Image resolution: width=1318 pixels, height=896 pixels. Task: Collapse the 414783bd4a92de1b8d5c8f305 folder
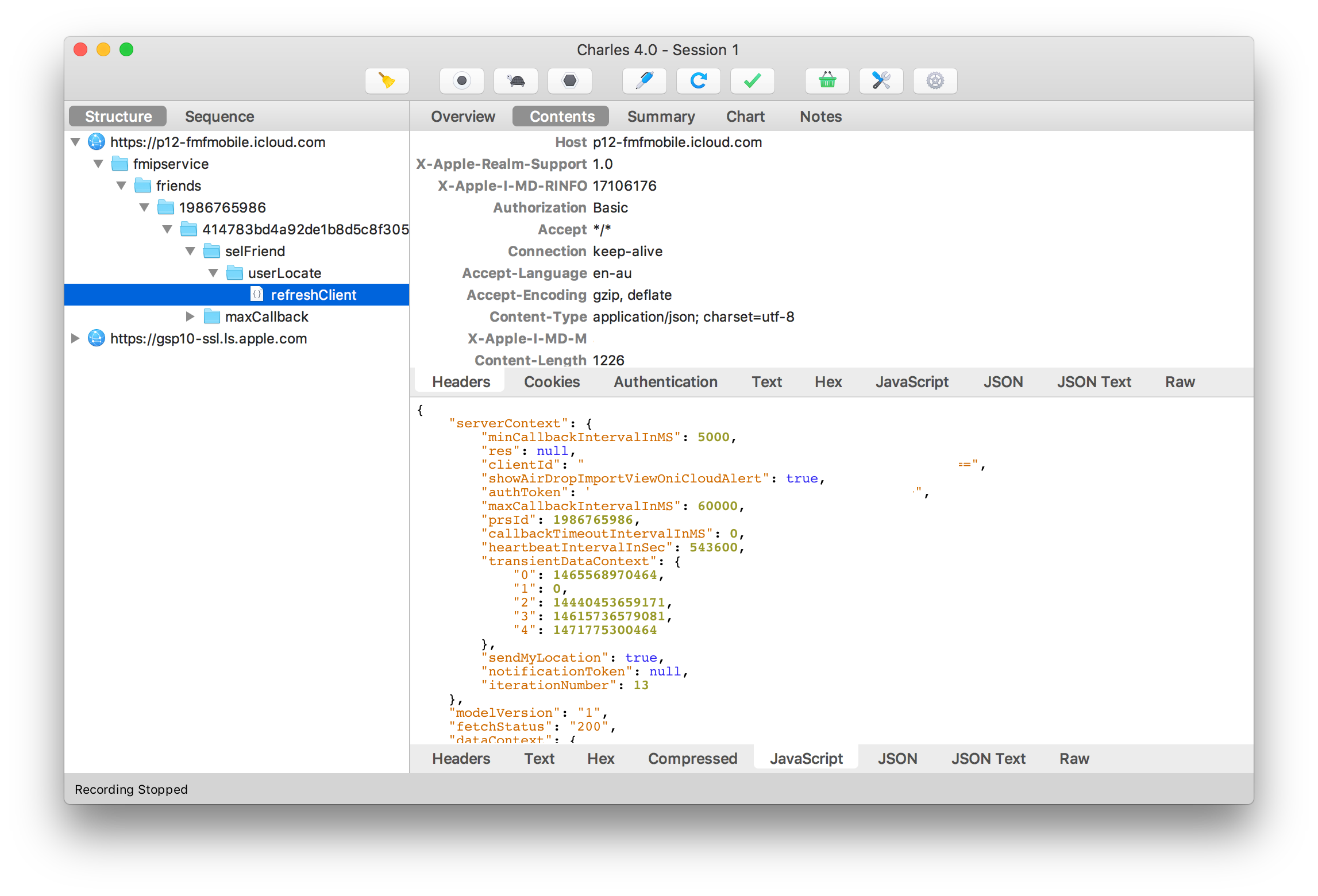point(167,229)
